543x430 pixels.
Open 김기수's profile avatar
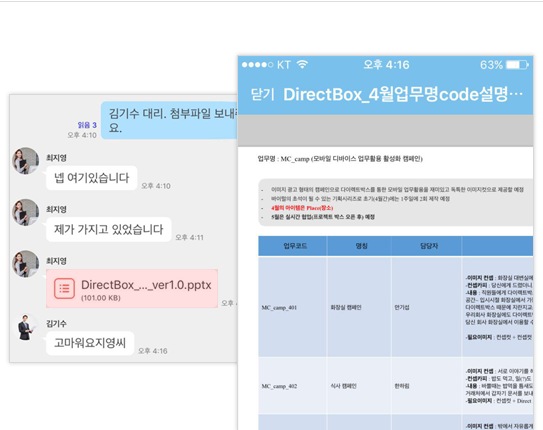26,327
